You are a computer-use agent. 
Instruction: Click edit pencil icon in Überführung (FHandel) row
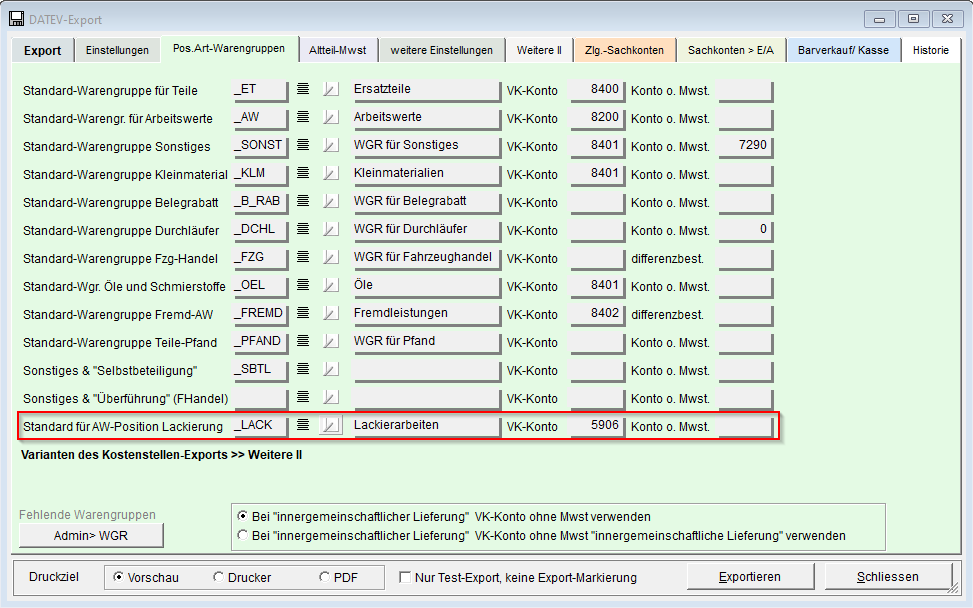(331, 397)
